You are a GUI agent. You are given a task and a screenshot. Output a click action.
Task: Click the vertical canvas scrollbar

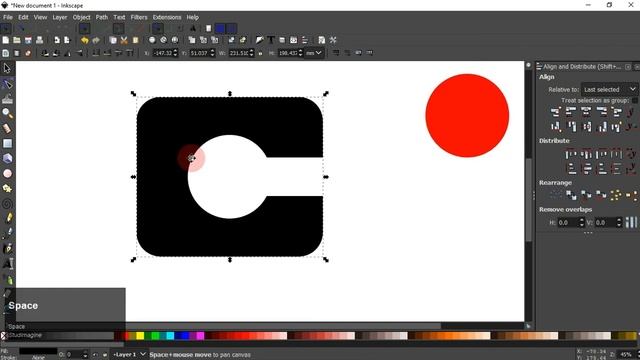click(x=529, y=200)
